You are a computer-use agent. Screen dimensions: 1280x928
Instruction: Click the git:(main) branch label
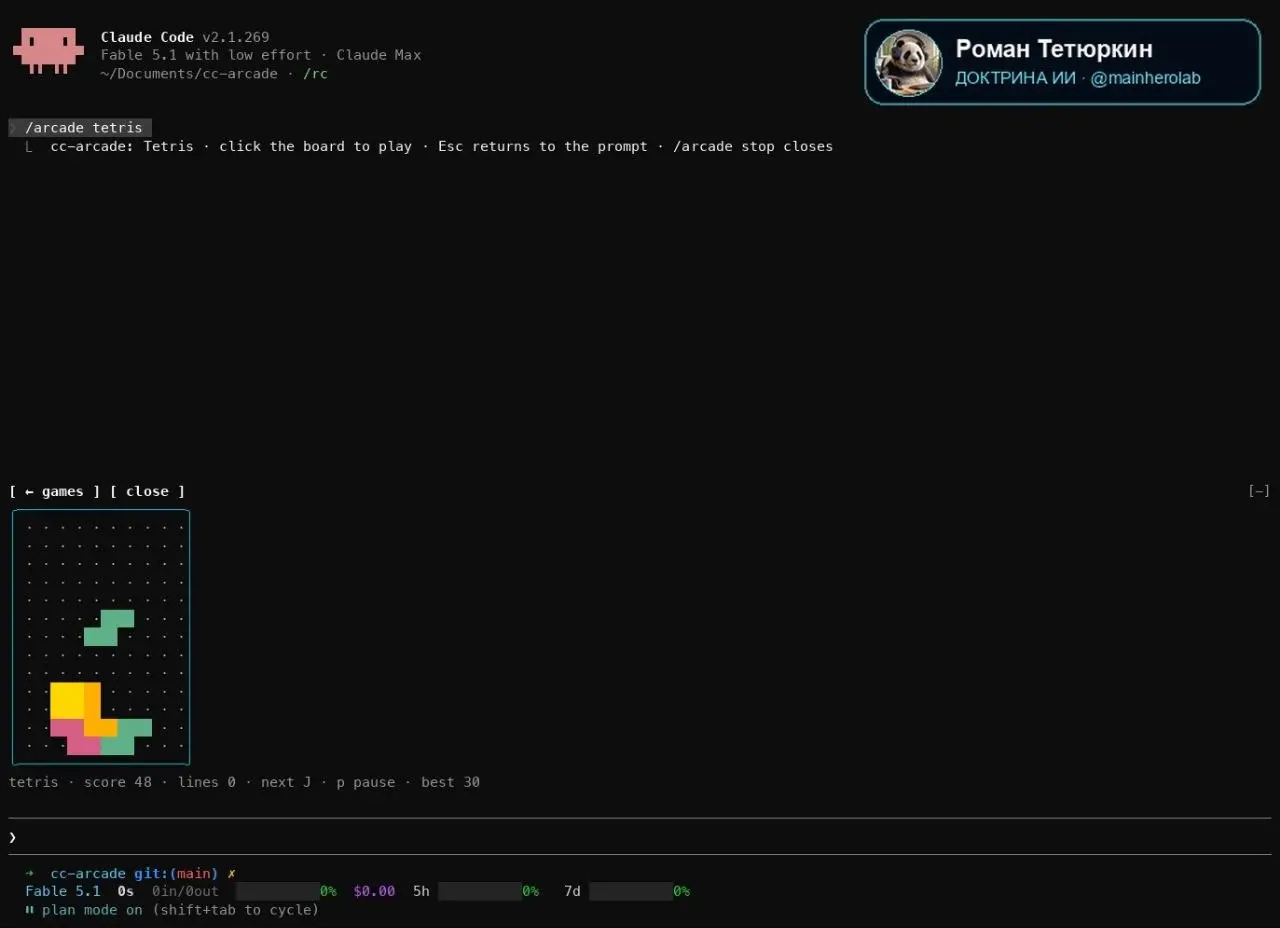coord(176,873)
